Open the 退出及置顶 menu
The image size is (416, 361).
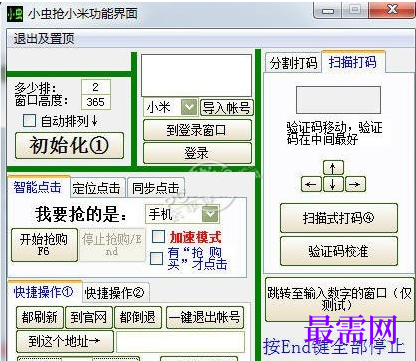coord(44,39)
